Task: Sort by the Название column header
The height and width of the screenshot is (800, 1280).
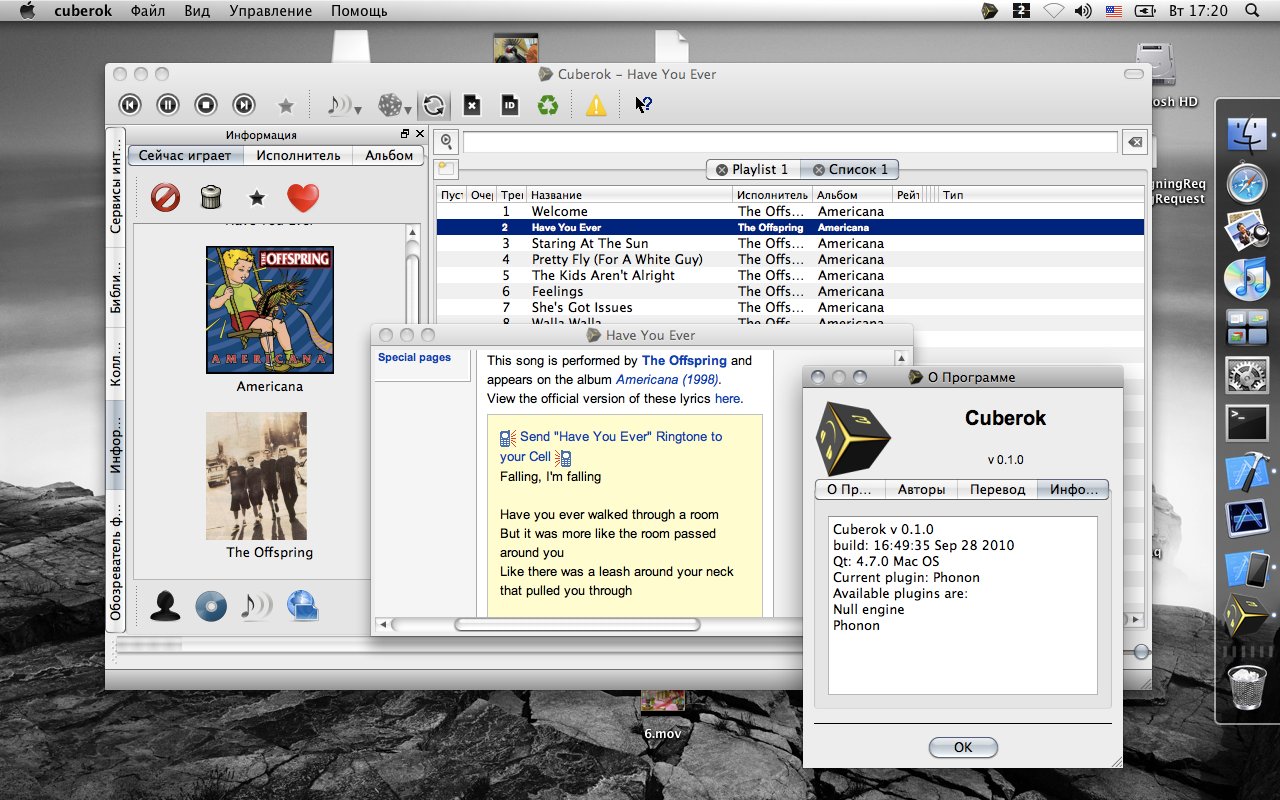Action: (x=629, y=195)
